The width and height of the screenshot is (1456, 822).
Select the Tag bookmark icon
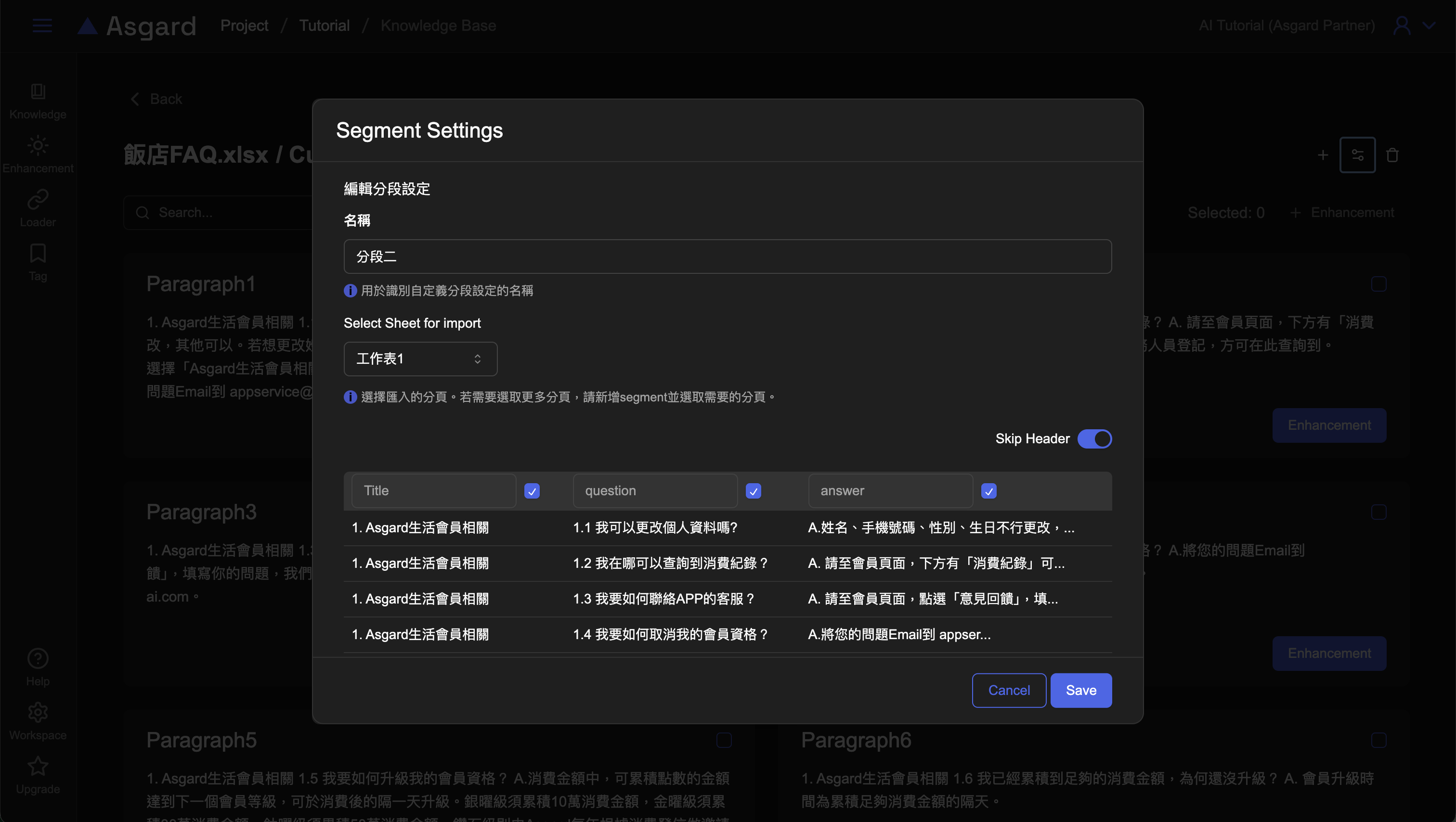(x=38, y=254)
